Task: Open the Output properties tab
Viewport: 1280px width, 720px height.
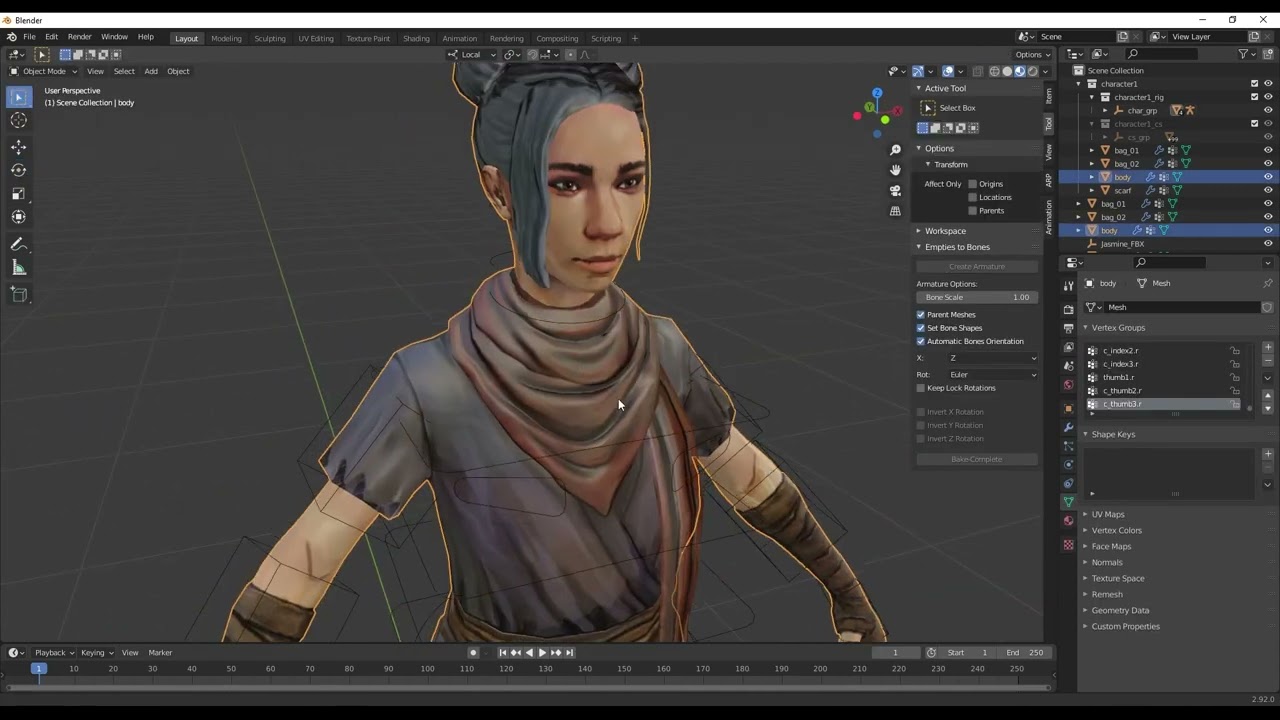Action: pos(1068,329)
